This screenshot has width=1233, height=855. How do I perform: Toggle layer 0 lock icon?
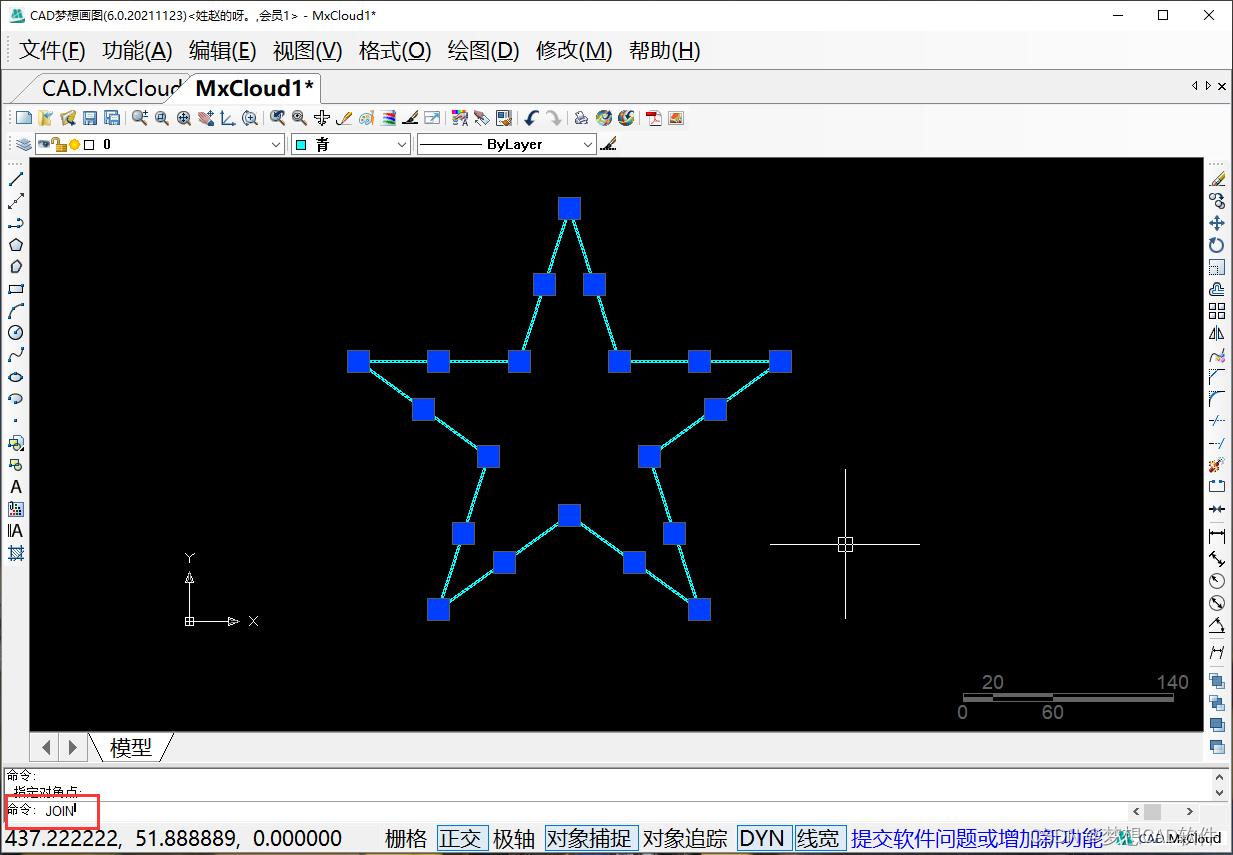[59, 145]
